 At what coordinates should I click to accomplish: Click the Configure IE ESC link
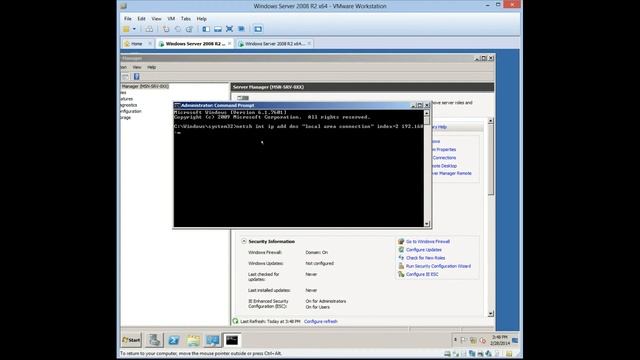point(422,274)
